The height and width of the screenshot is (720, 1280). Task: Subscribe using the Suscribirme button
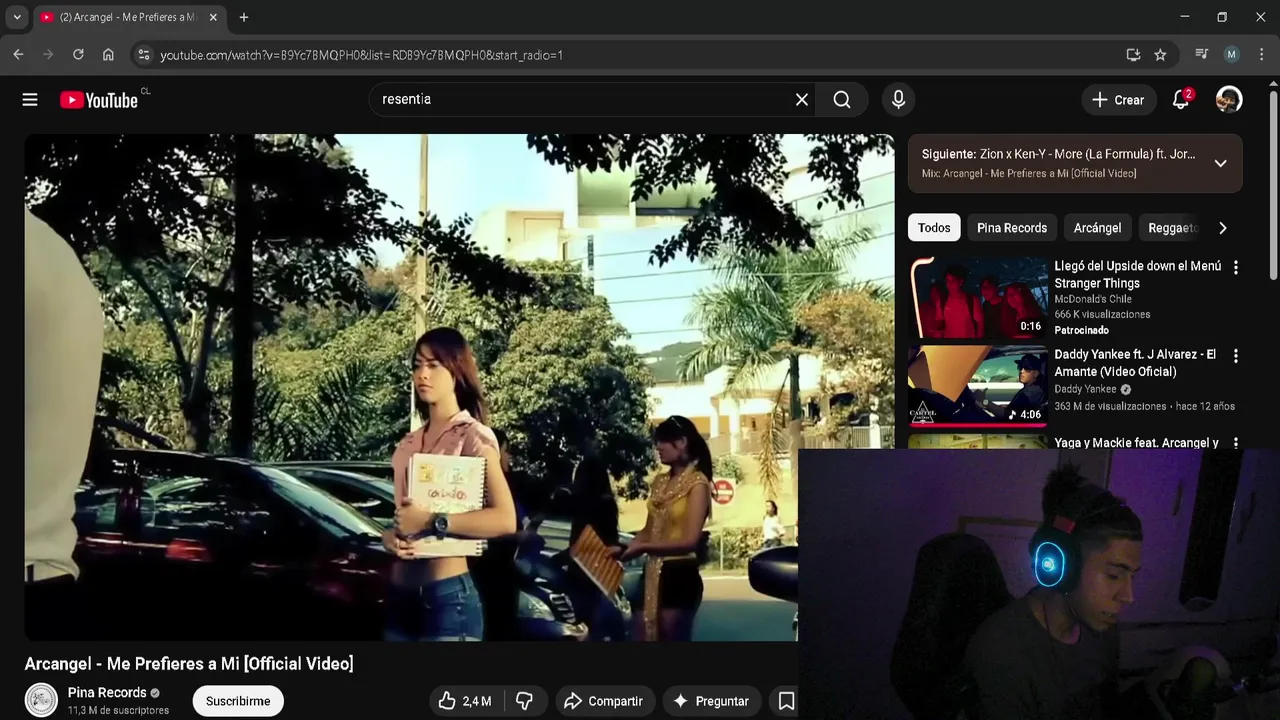(x=238, y=701)
